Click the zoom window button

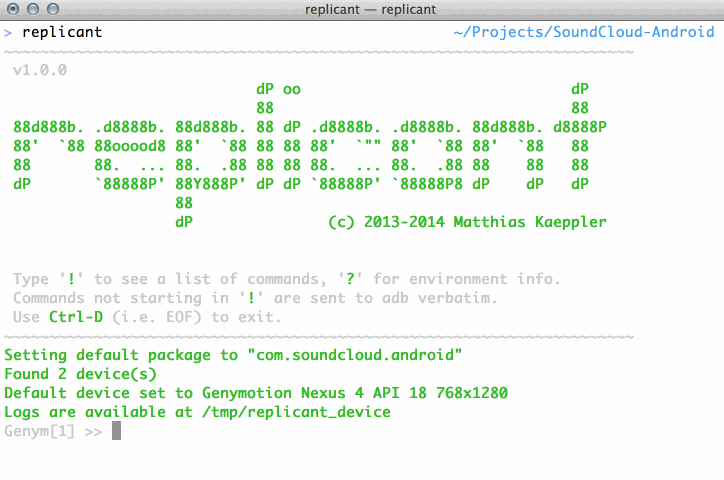click(x=51, y=9)
